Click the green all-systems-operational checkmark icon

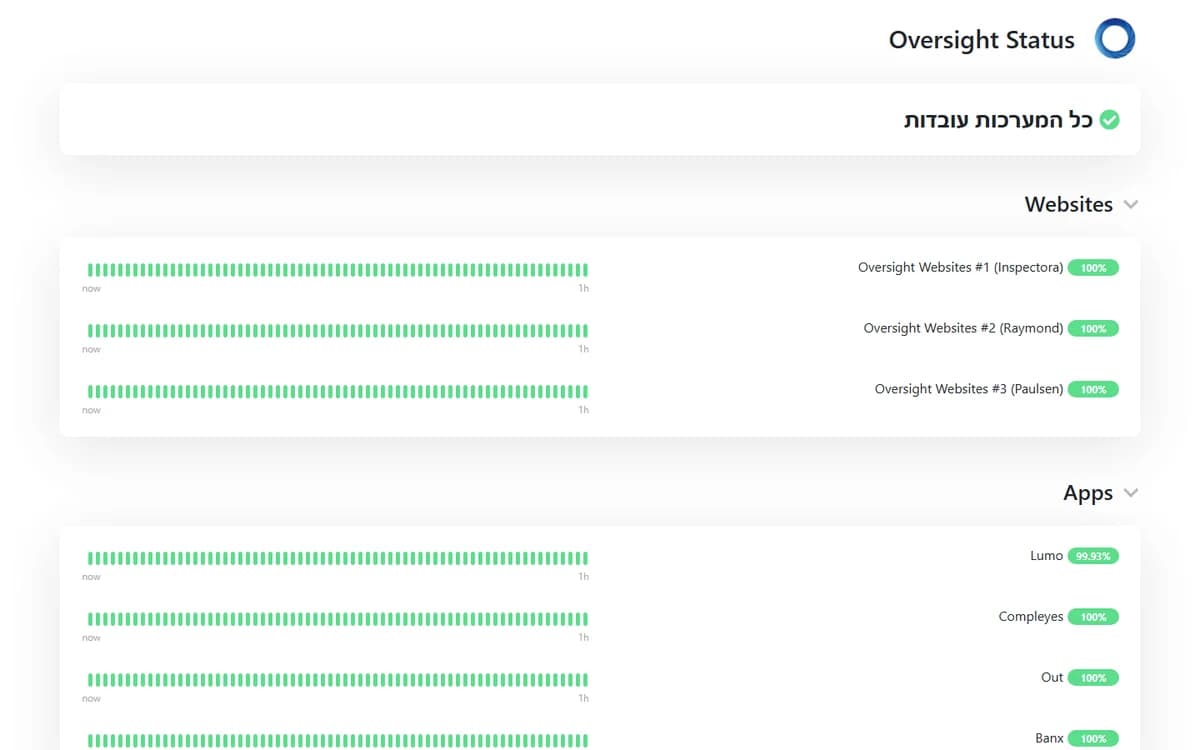click(x=1109, y=120)
